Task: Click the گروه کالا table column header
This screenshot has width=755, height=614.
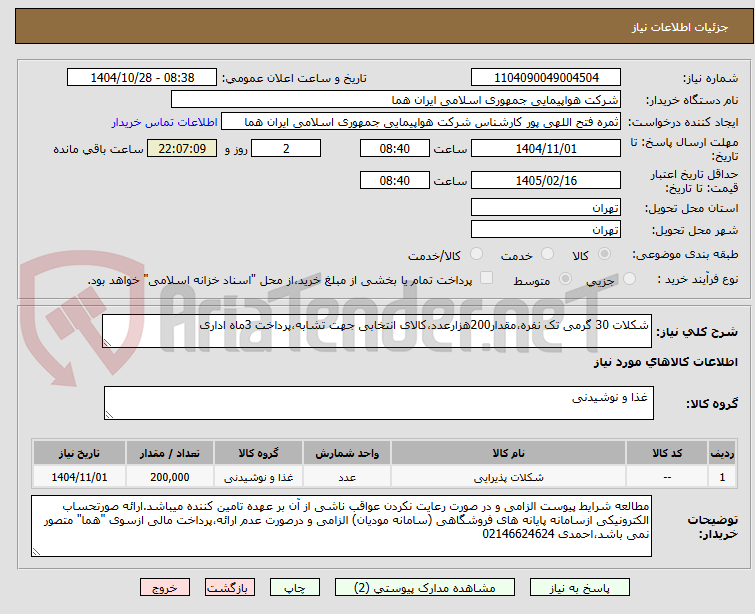Action: 258,453
